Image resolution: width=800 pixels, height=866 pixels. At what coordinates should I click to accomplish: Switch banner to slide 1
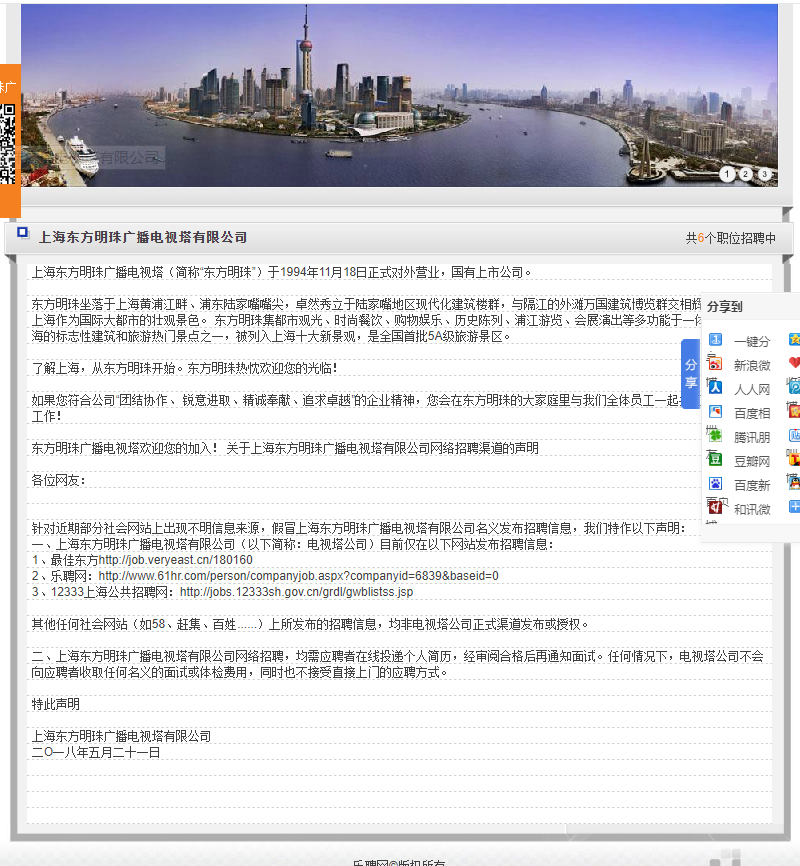(x=727, y=174)
